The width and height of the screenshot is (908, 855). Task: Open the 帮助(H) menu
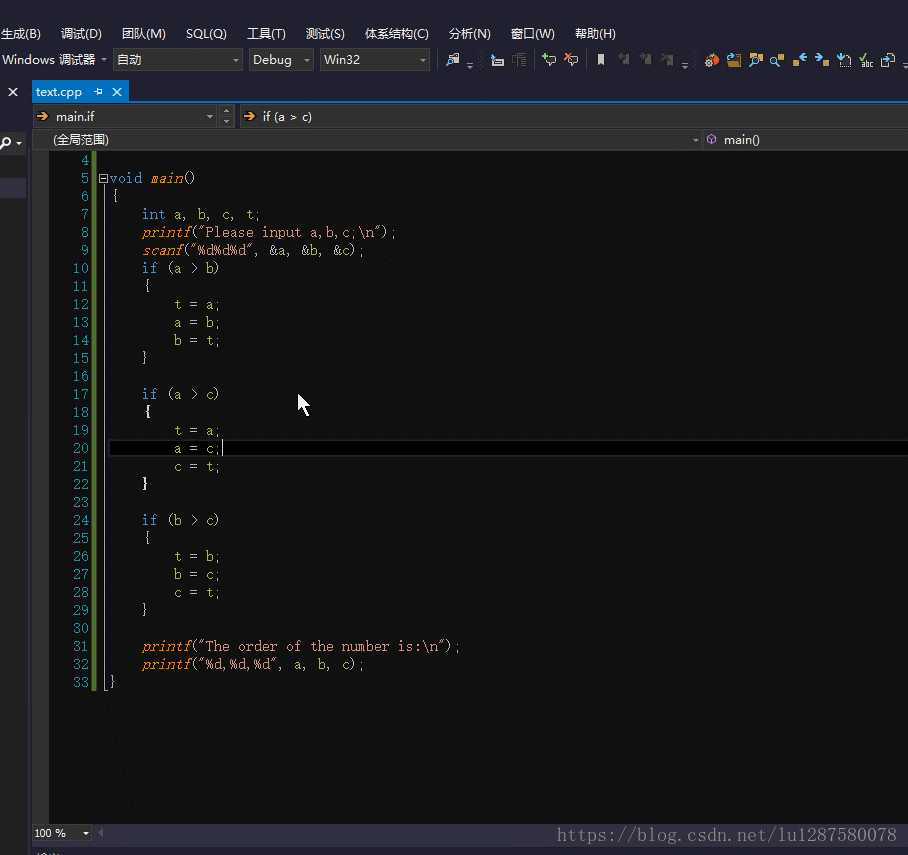pyautogui.click(x=595, y=34)
